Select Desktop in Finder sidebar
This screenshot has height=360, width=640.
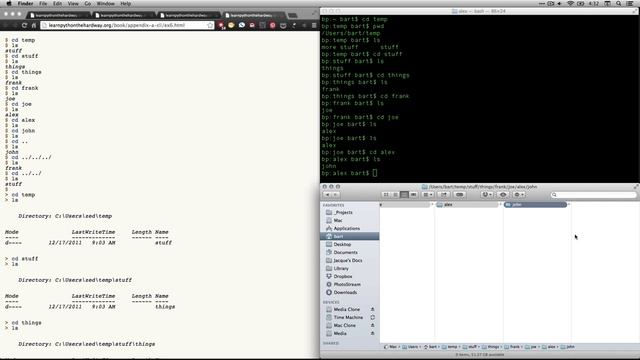[x=350, y=244]
